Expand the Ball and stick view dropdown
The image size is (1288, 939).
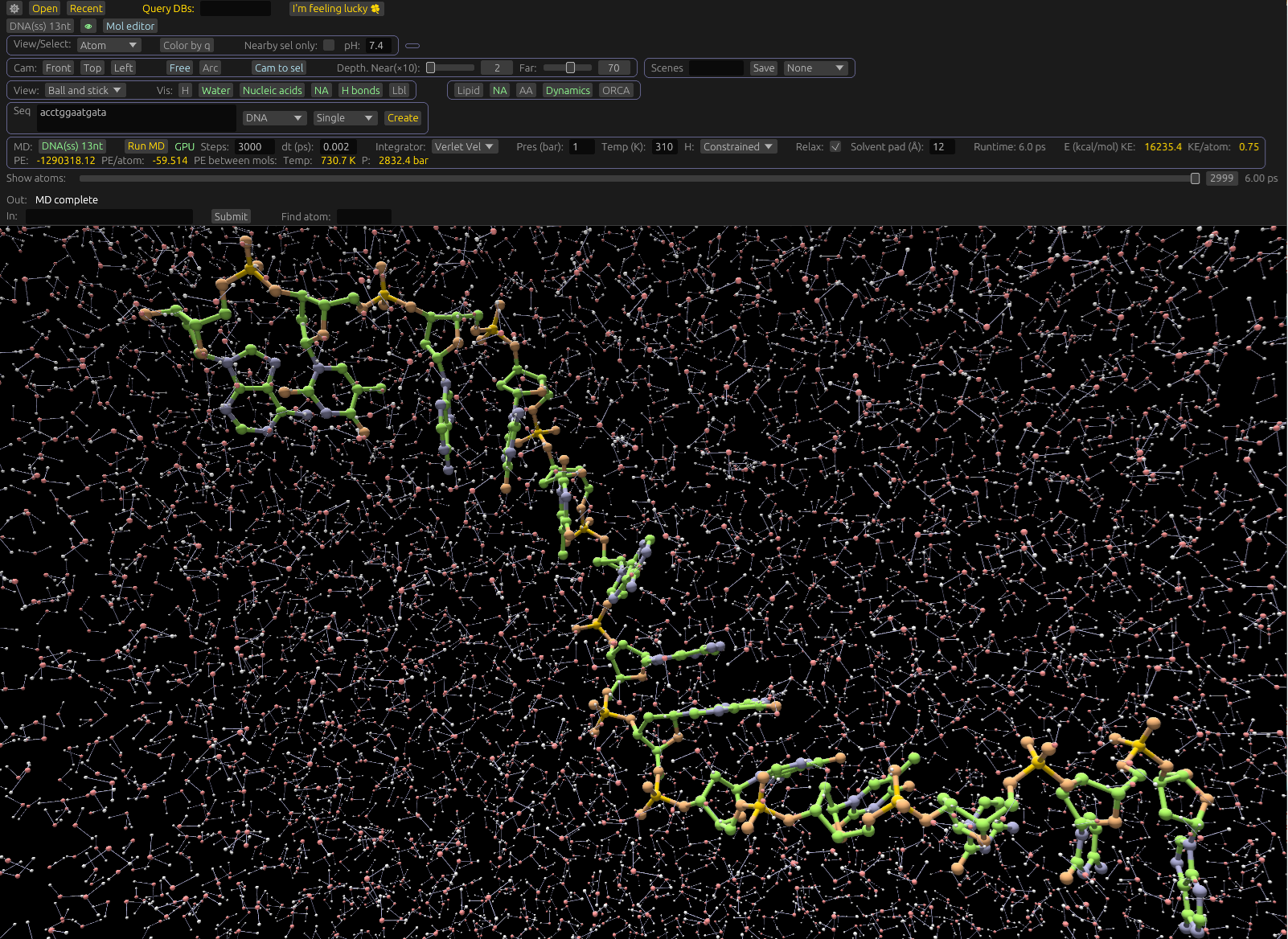point(84,91)
